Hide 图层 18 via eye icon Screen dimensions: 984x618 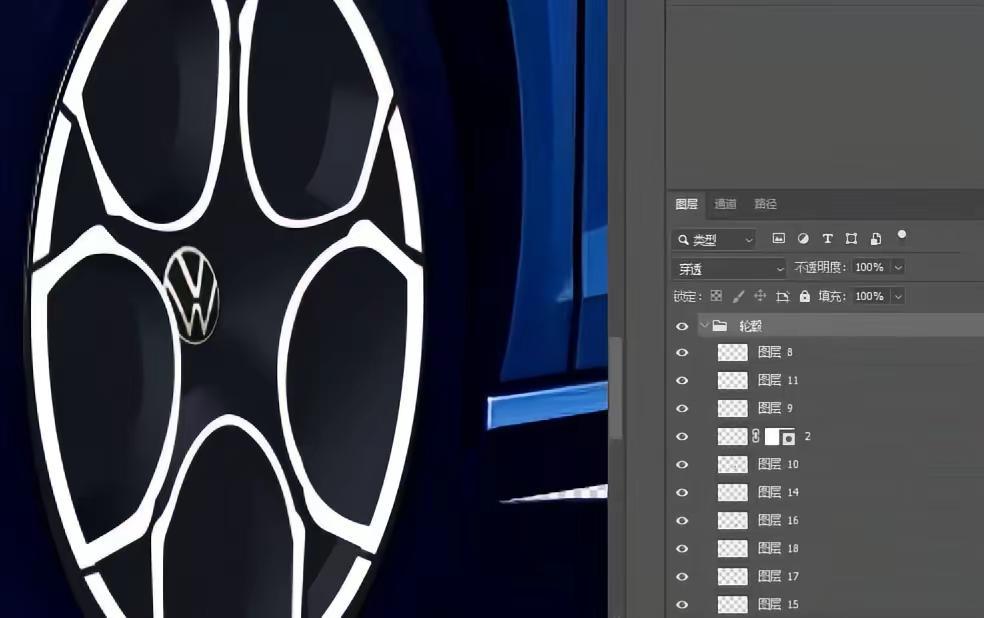pos(682,548)
